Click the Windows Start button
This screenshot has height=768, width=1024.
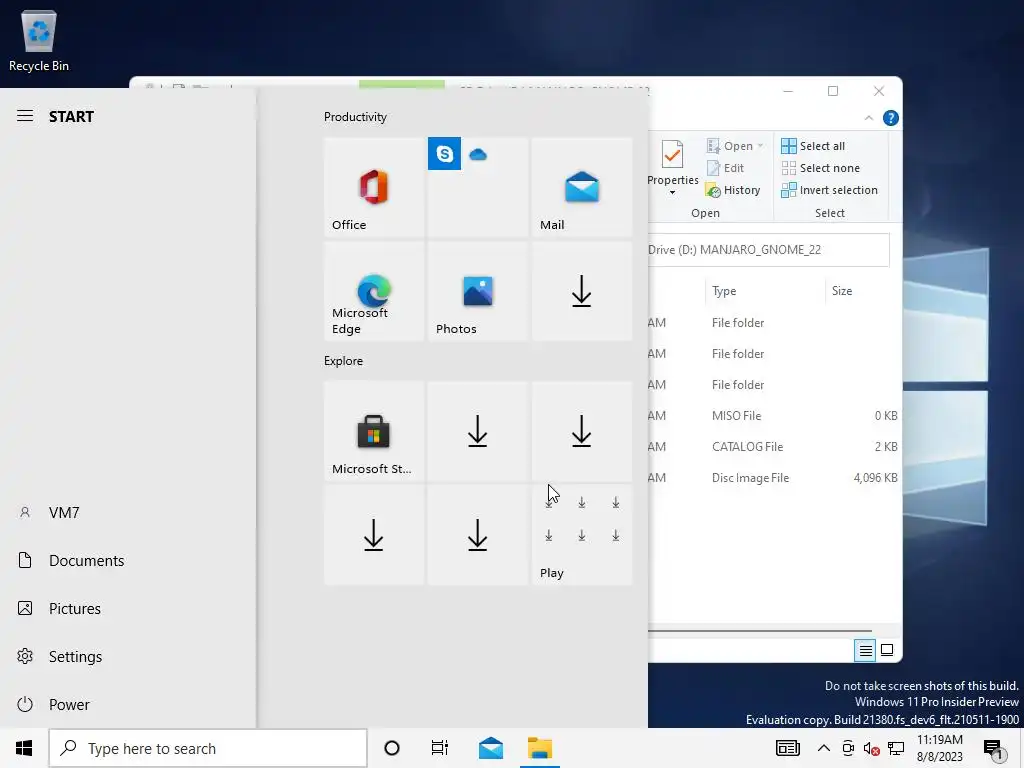pyautogui.click(x=24, y=748)
